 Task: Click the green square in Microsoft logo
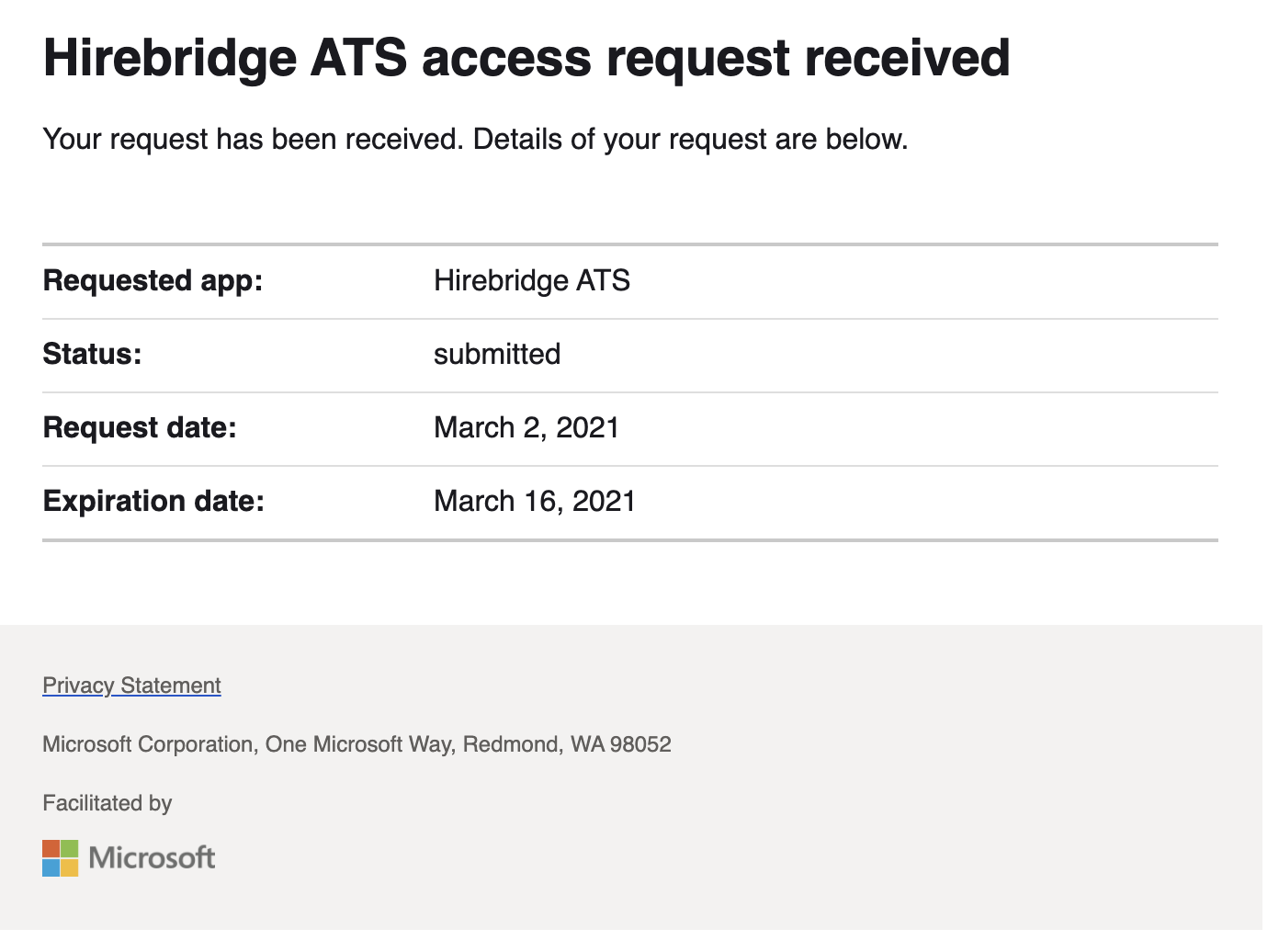tap(69, 848)
